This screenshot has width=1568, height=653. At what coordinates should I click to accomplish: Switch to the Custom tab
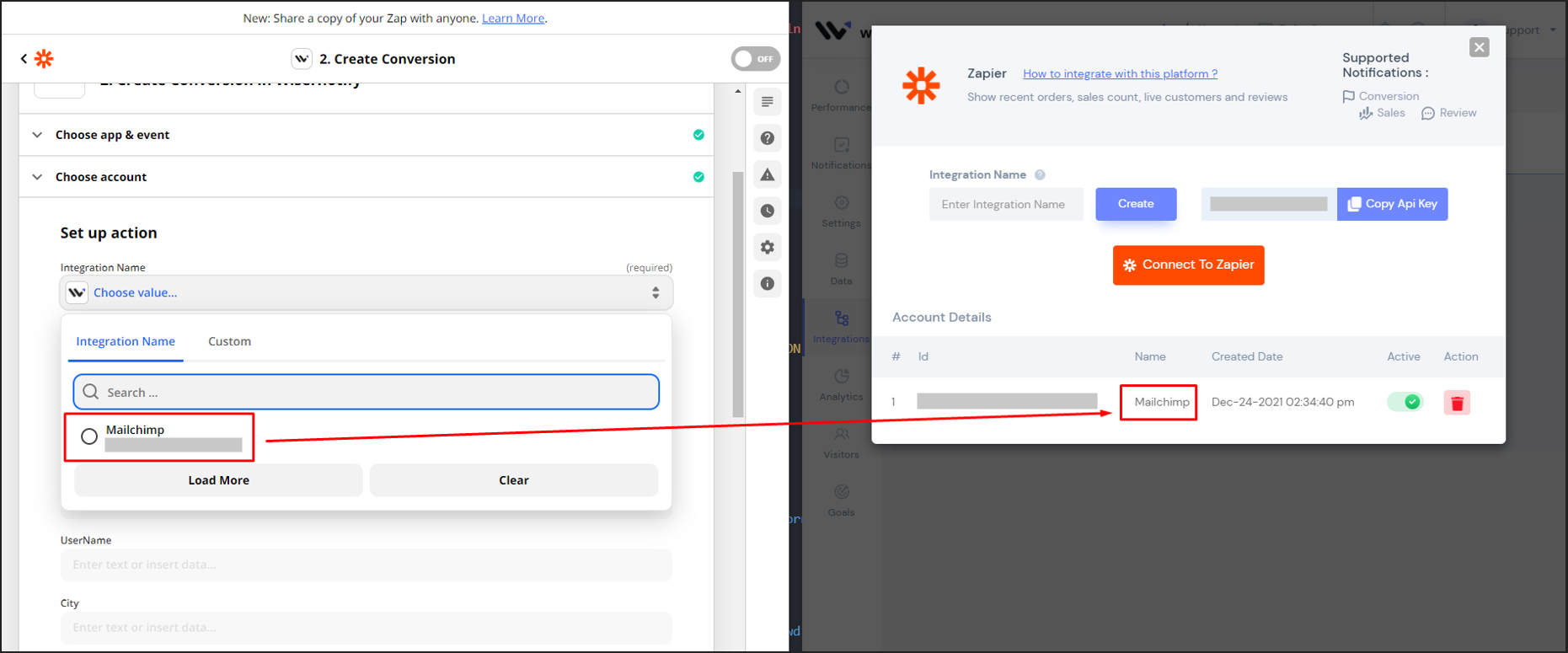click(229, 341)
